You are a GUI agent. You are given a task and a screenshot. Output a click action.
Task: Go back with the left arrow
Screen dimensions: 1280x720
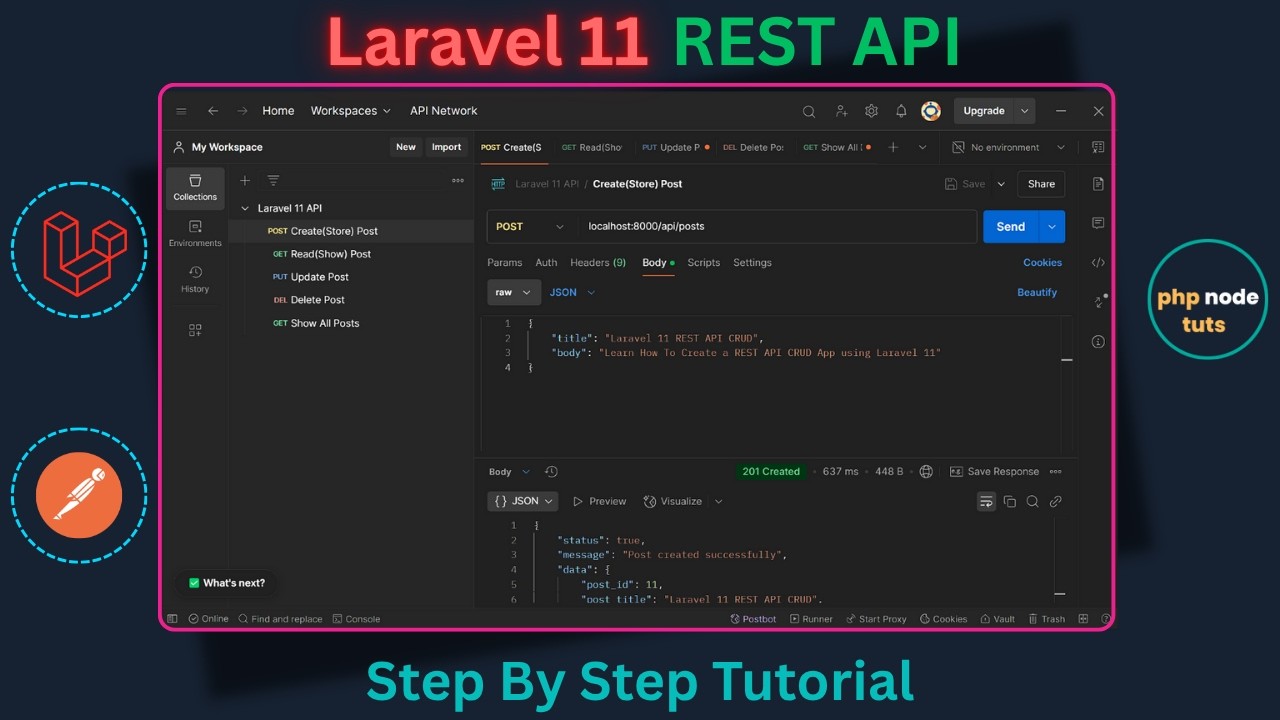pyautogui.click(x=212, y=111)
